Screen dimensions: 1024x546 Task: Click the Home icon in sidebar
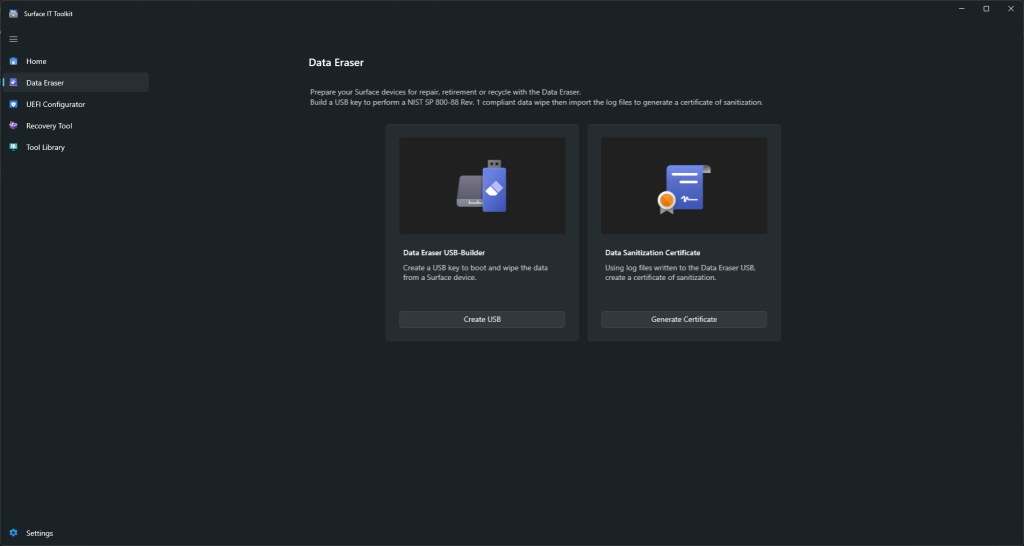13,61
